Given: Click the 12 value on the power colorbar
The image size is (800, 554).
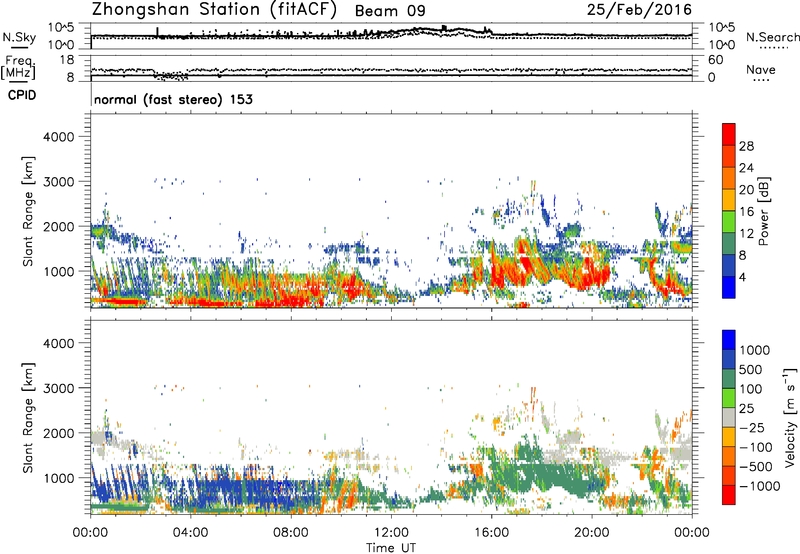Looking at the screenshot, I should click(746, 234).
